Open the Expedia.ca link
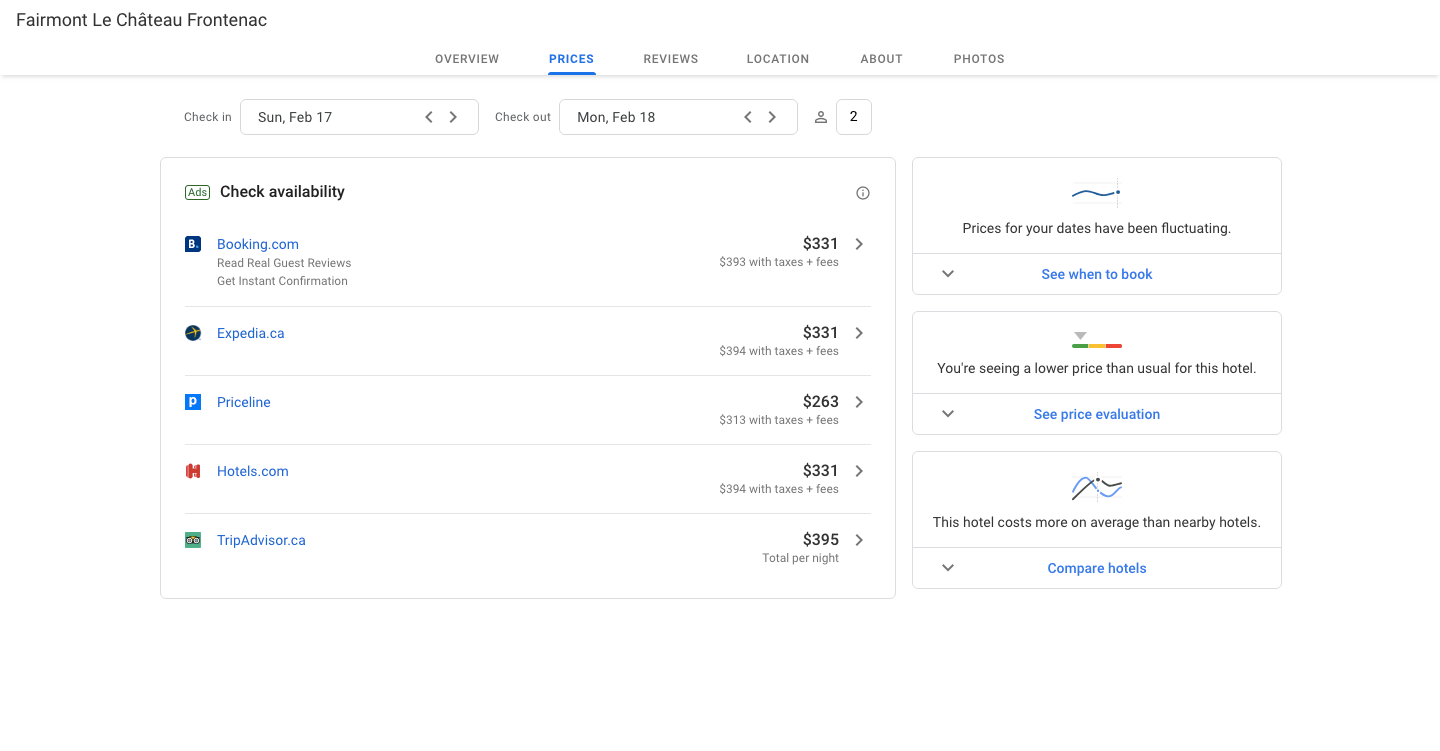The width and height of the screenshot is (1440, 751). pyautogui.click(x=251, y=333)
